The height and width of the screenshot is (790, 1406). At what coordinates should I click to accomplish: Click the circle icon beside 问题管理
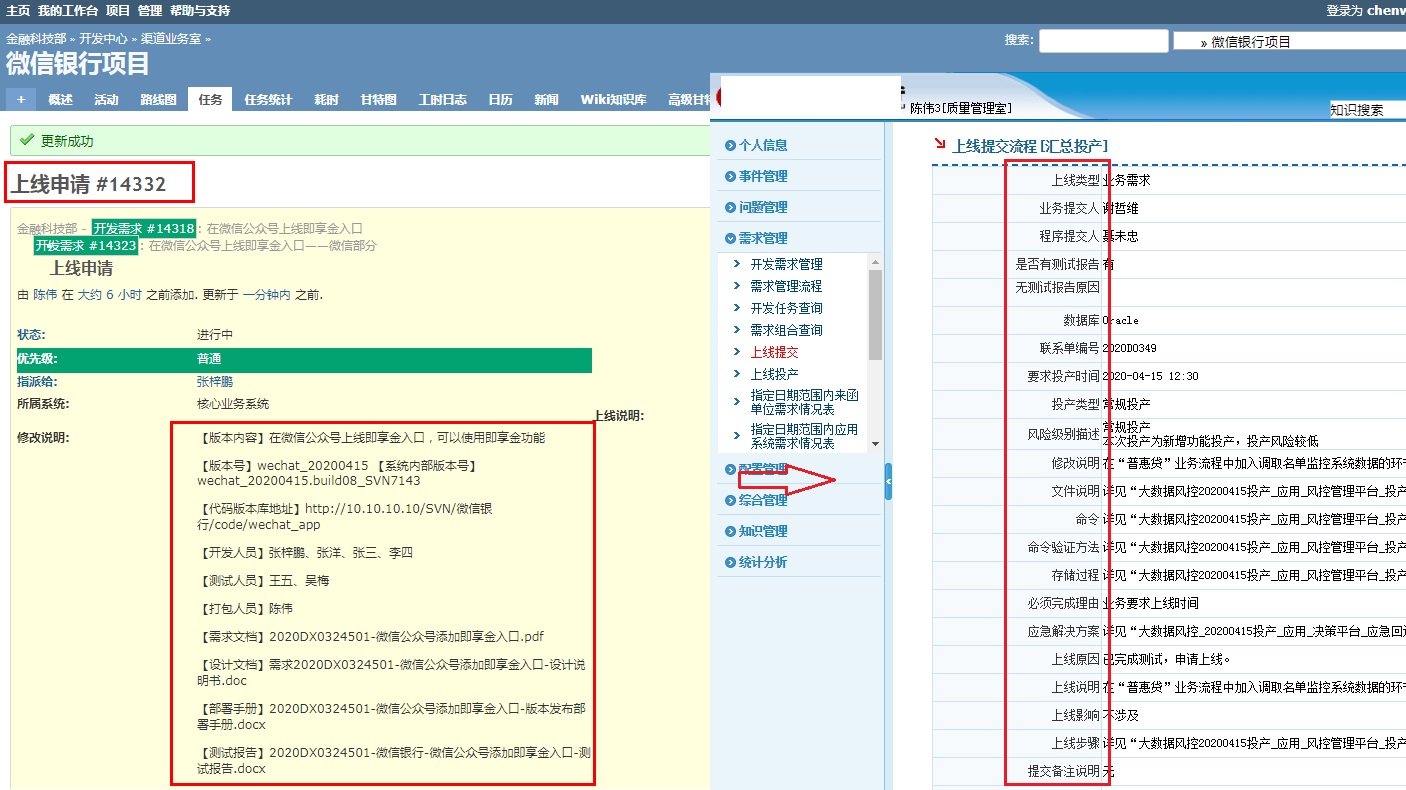pos(731,207)
